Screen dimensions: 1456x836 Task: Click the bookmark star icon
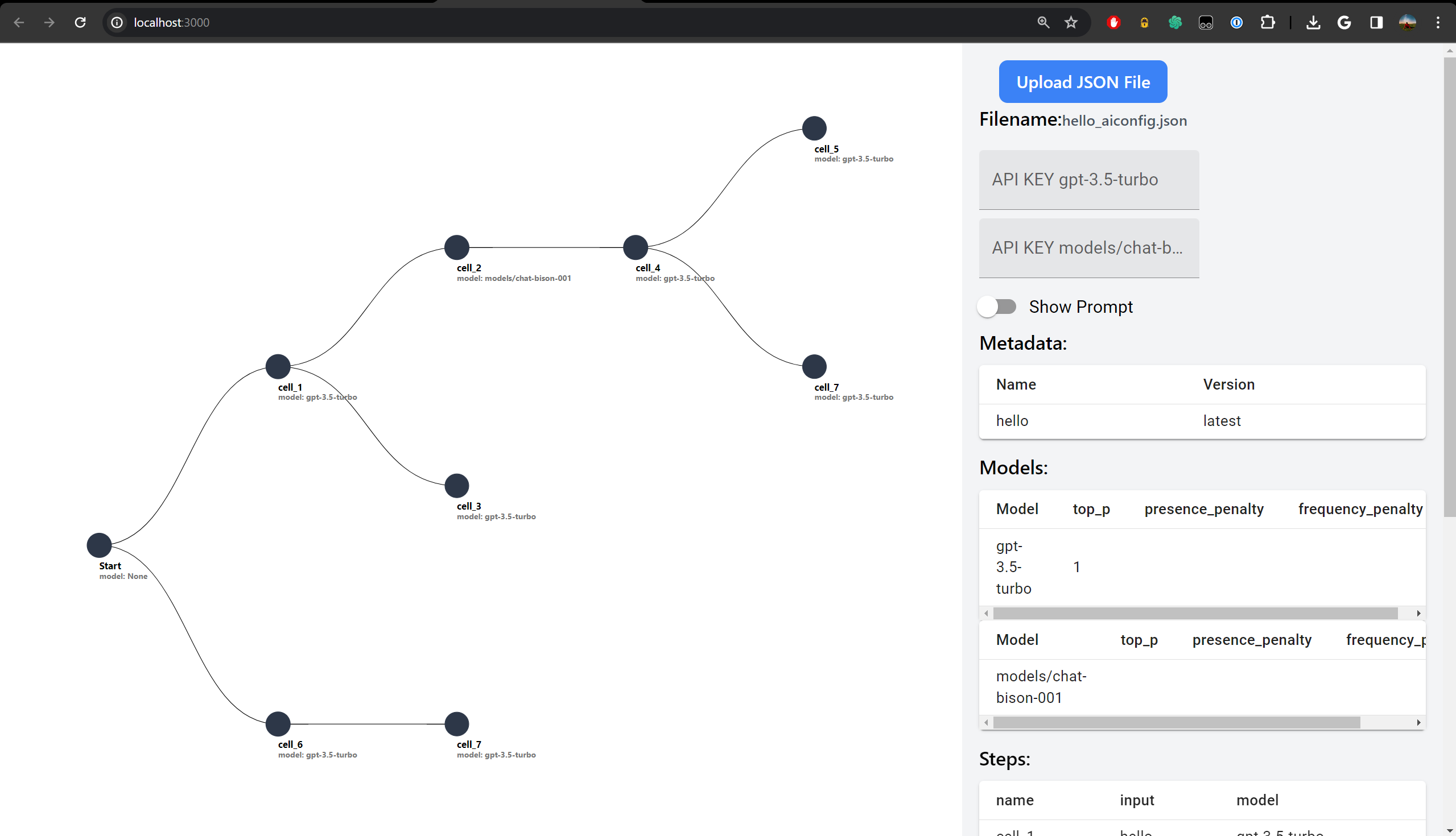(x=1071, y=22)
